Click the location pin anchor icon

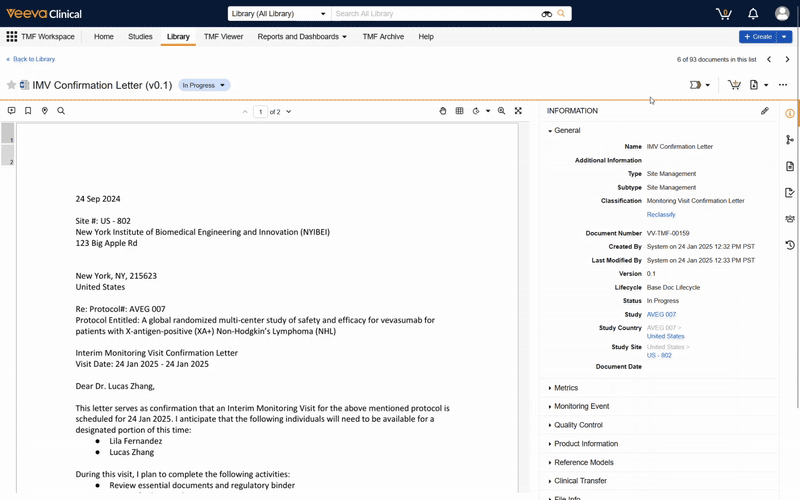click(x=45, y=111)
